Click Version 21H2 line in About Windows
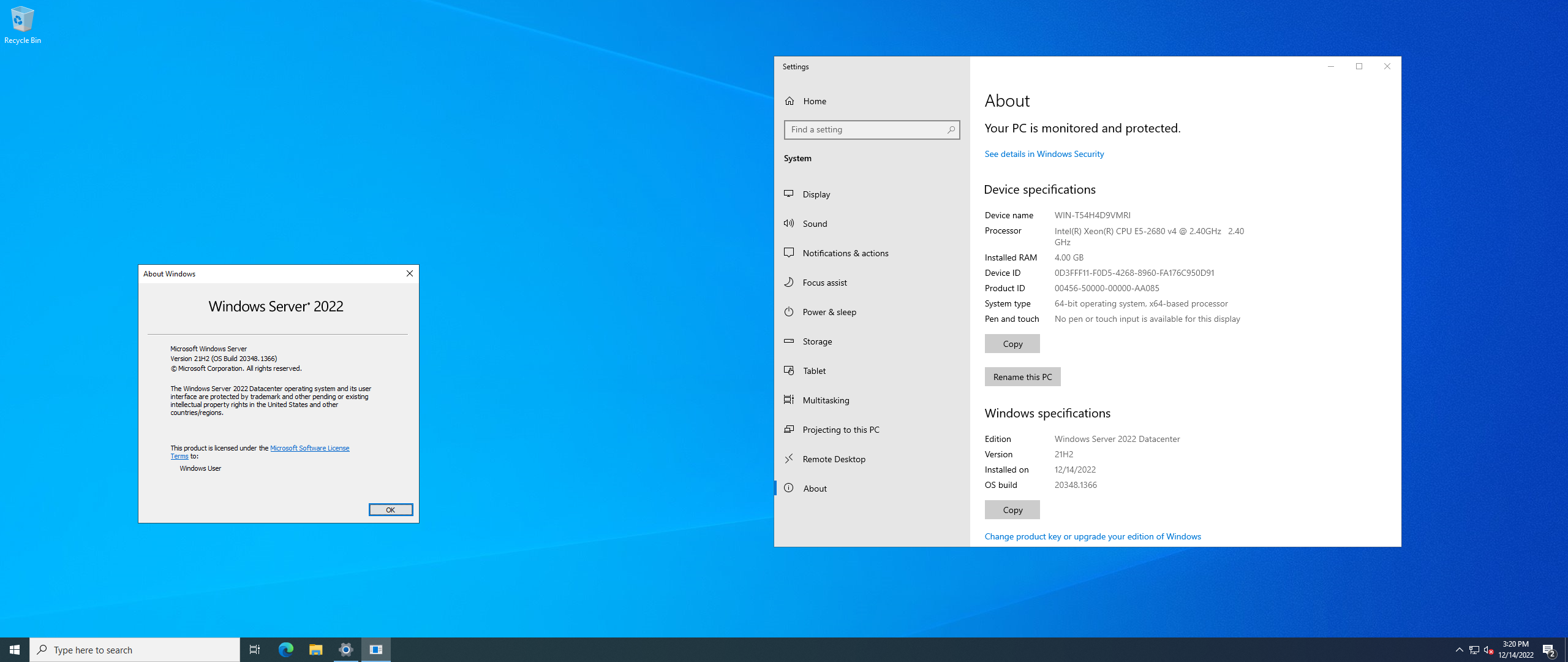This screenshot has width=1568, height=662. [224, 359]
